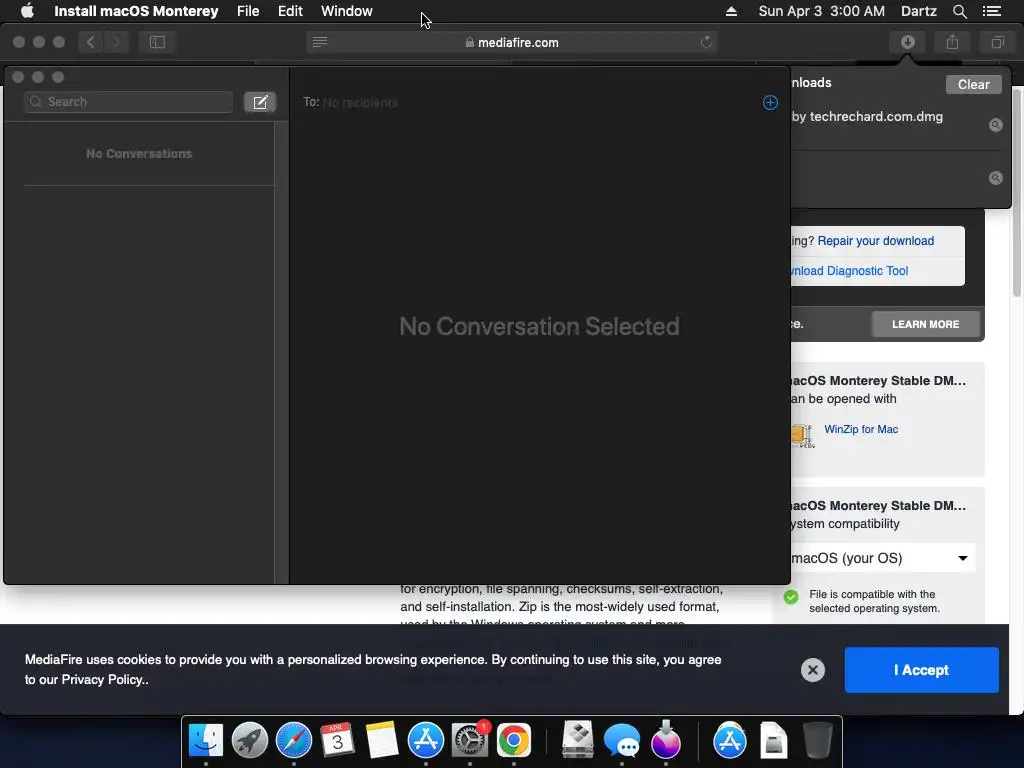Open the Window menu
This screenshot has width=1024, height=768.
(x=347, y=11)
